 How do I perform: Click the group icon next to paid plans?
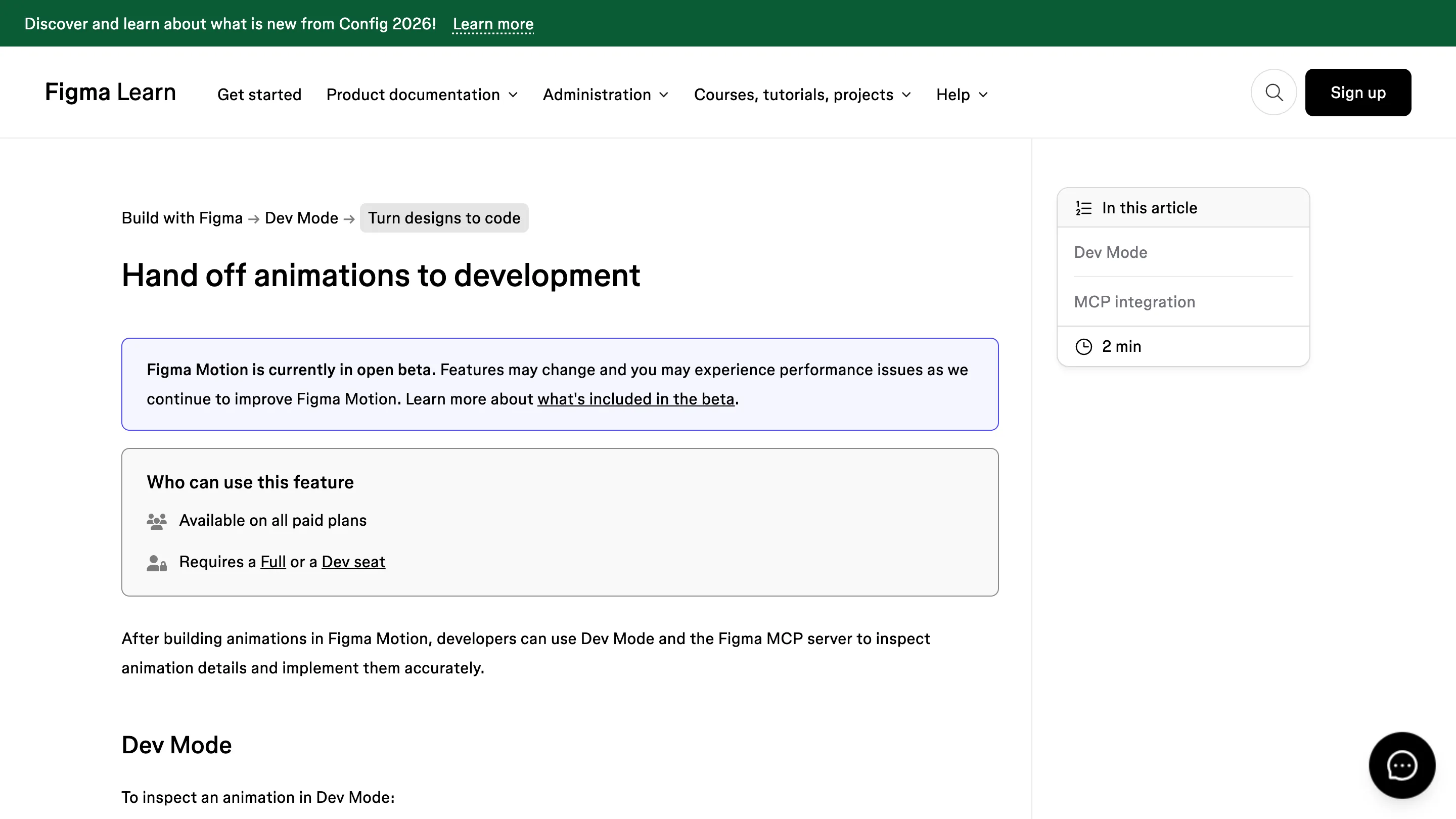click(x=157, y=521)
